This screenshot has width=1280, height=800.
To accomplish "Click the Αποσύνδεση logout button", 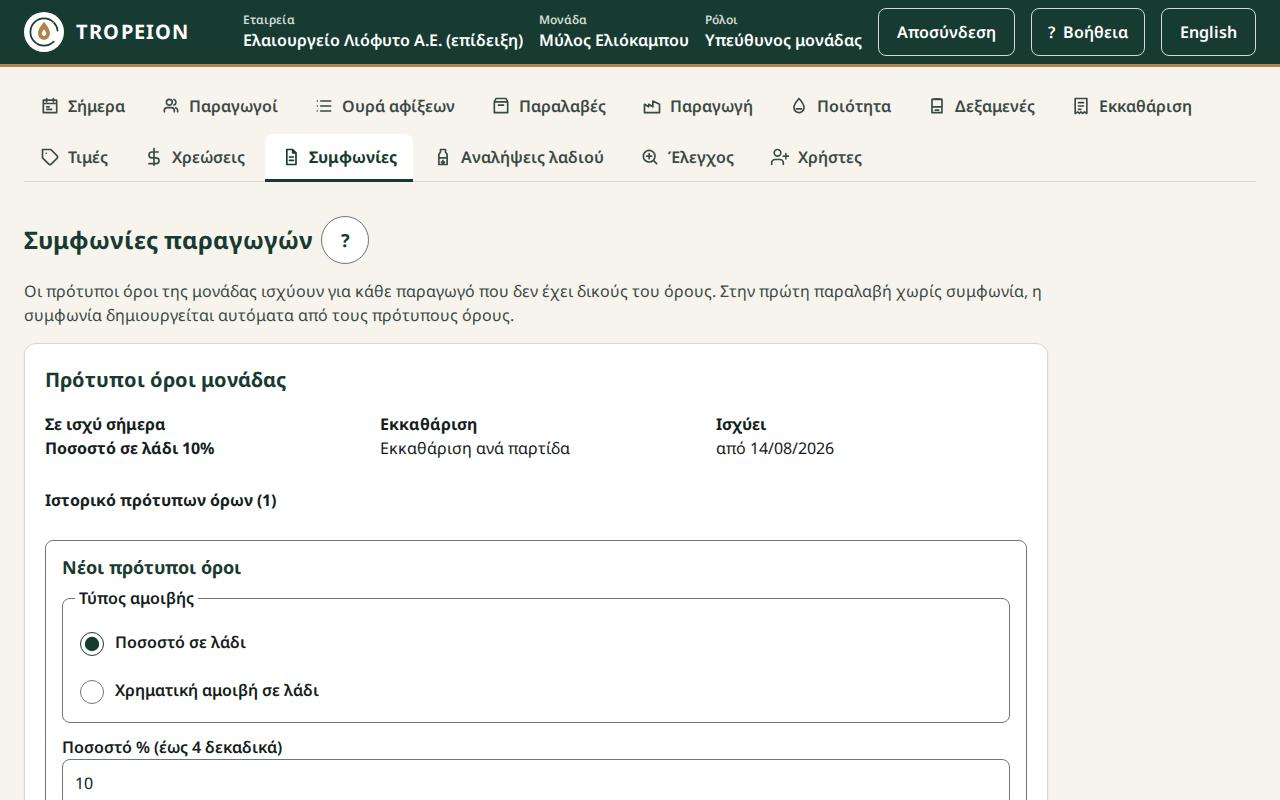I will 946,32.
